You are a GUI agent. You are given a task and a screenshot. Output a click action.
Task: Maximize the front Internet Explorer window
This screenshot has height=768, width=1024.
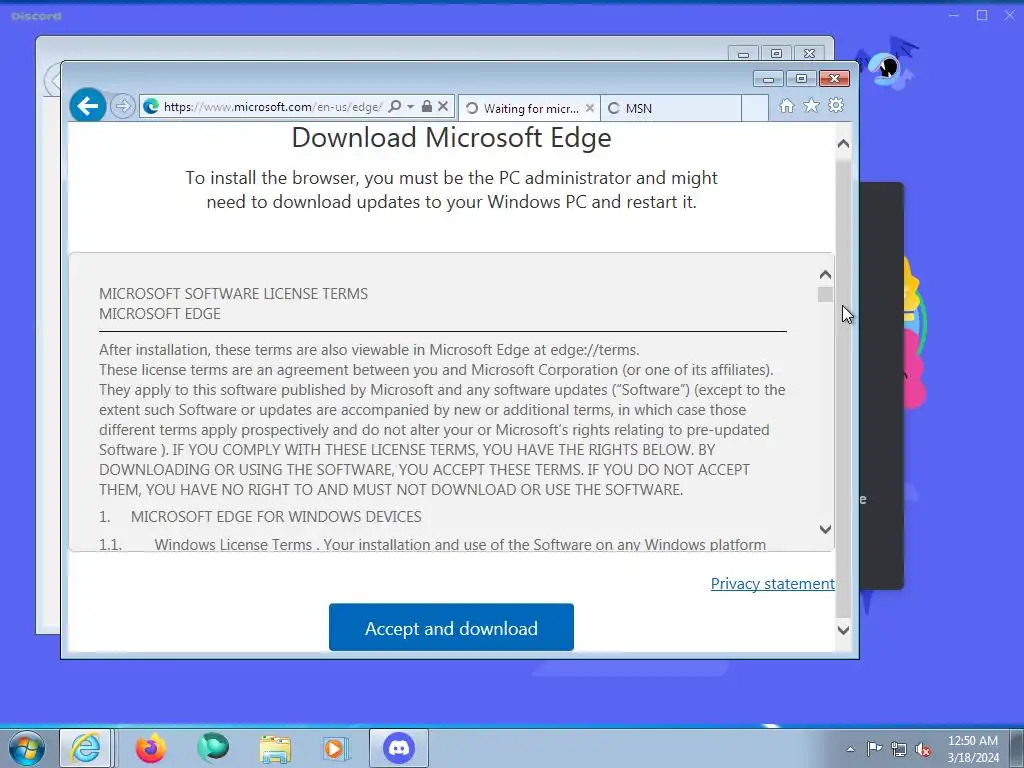coord(801,79)
